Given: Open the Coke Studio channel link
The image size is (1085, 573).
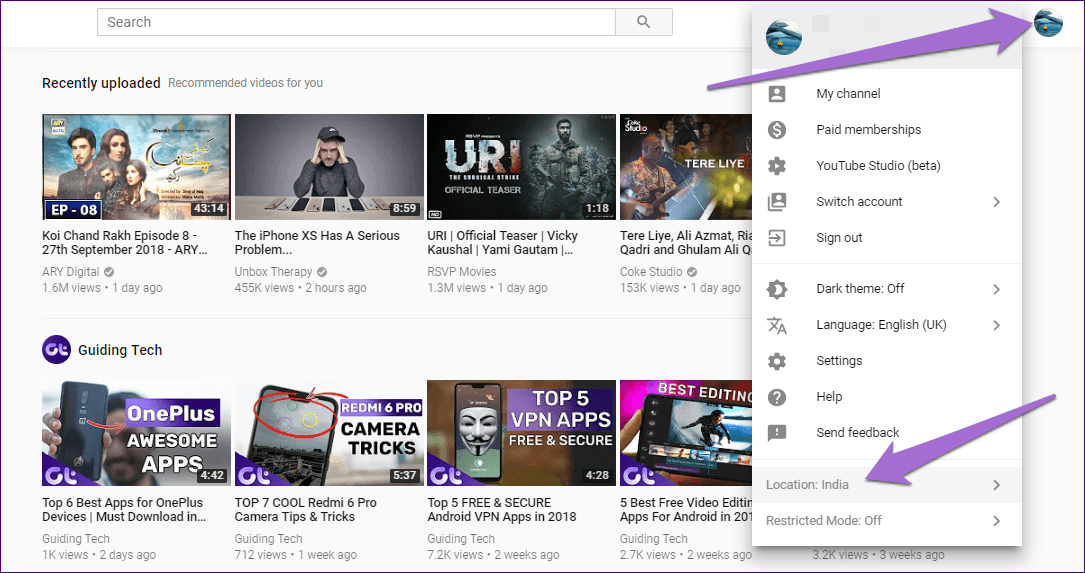Looking at the screenshot, I should pyautogui.click(x=651, y=272).
